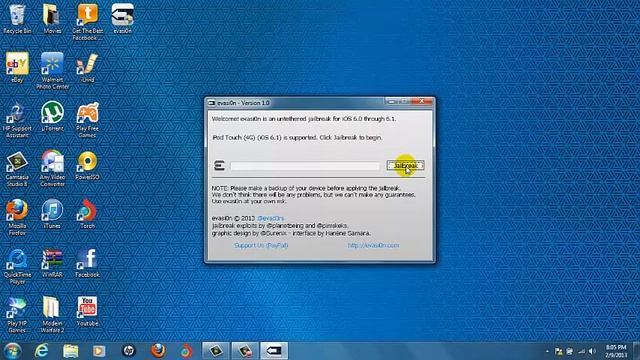
Task: Open Play HP Games shortcut
Action: pos(17,315)
